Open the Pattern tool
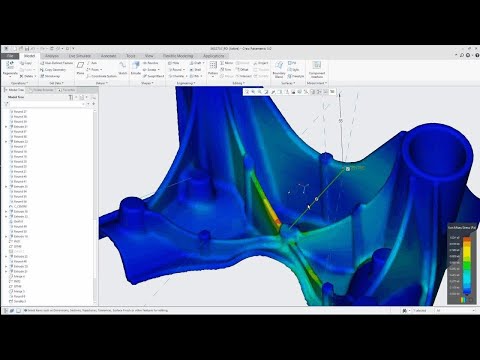The height and width of the screenshot is (360, 480). pyautogui.click(x=213, y=66)
